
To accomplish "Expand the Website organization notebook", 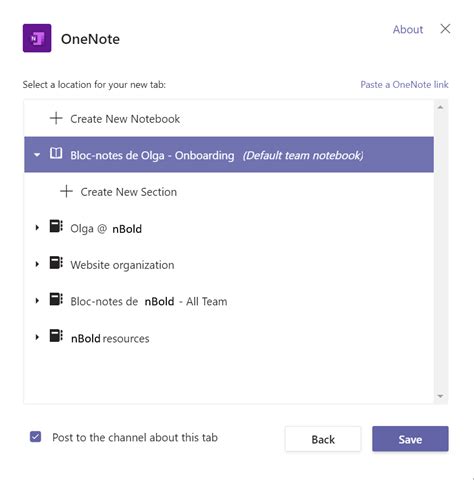I will (37, 265).
